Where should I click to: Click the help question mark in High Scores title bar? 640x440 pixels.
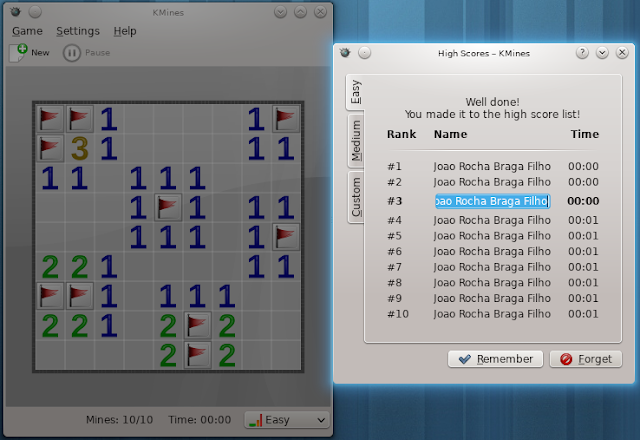coord(582,53)
